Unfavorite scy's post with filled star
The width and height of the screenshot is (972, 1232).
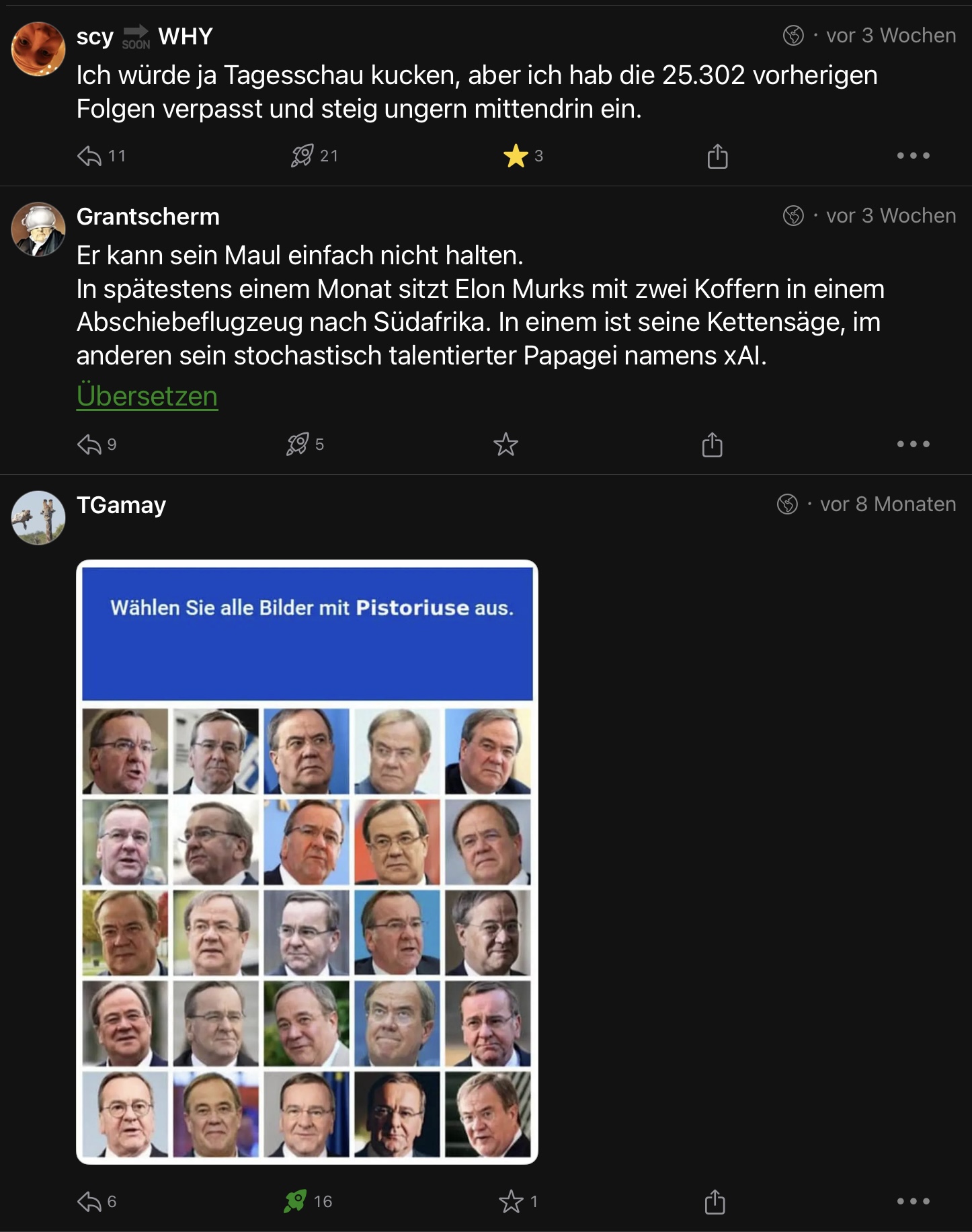tap(516, 156)
